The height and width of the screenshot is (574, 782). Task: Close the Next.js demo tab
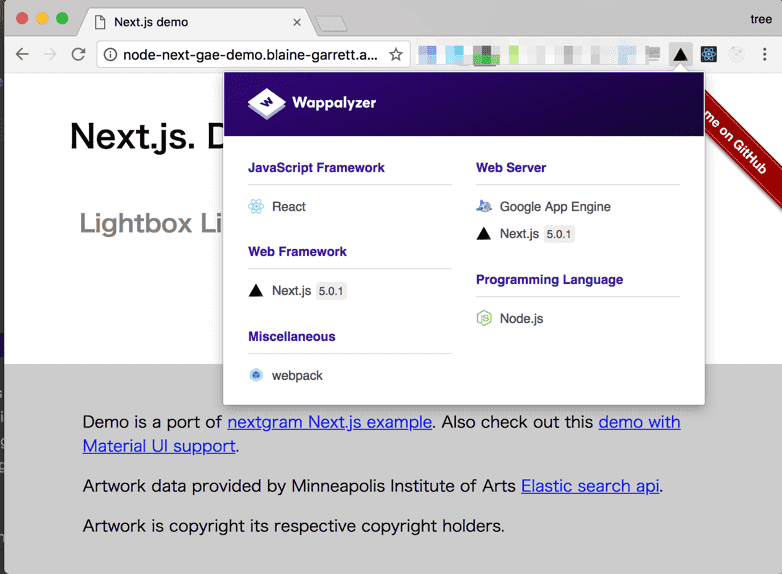pos(297,22)
